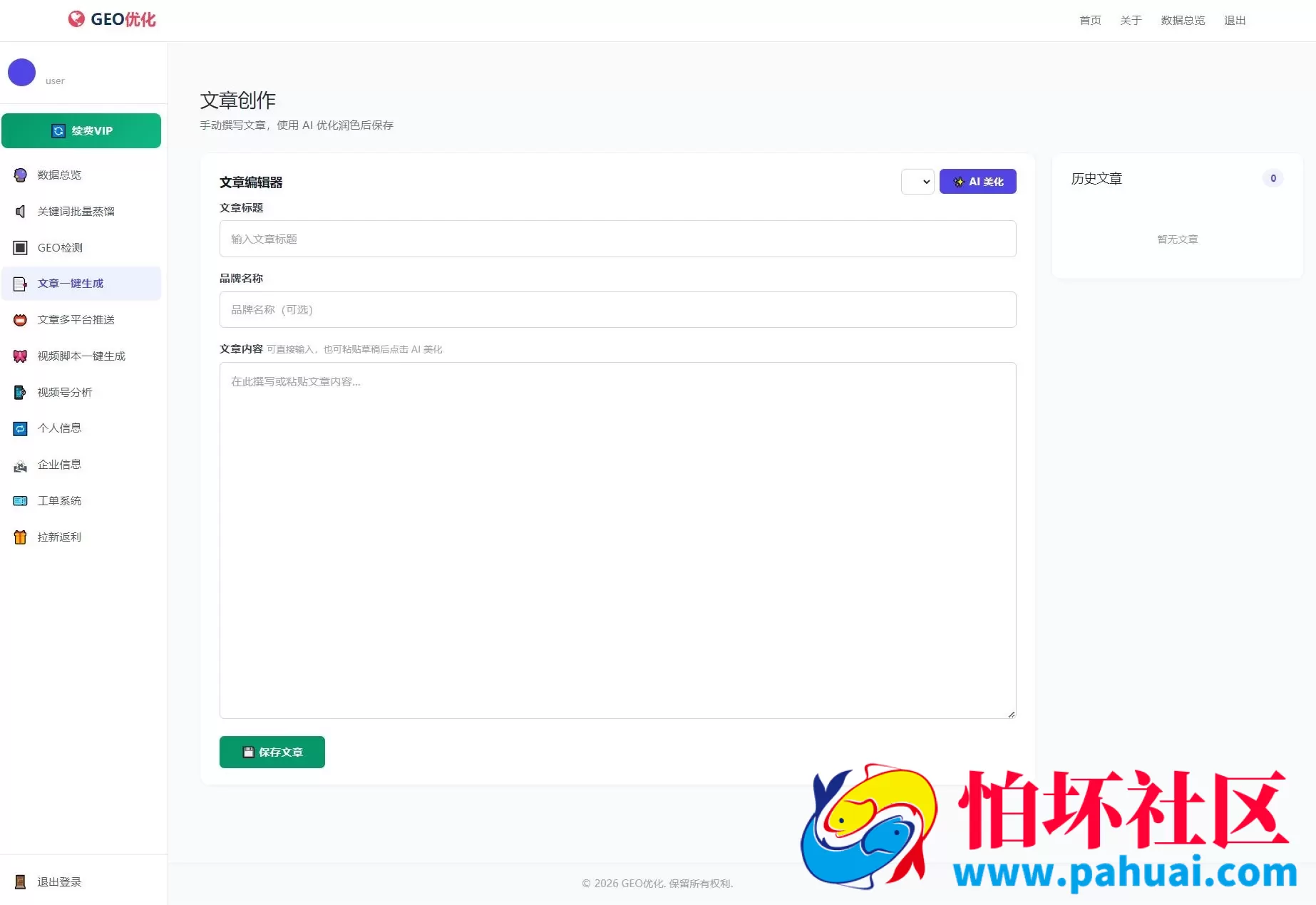Click the 视频号分析 sidebar icon
1316x905 pixels.
20,393
